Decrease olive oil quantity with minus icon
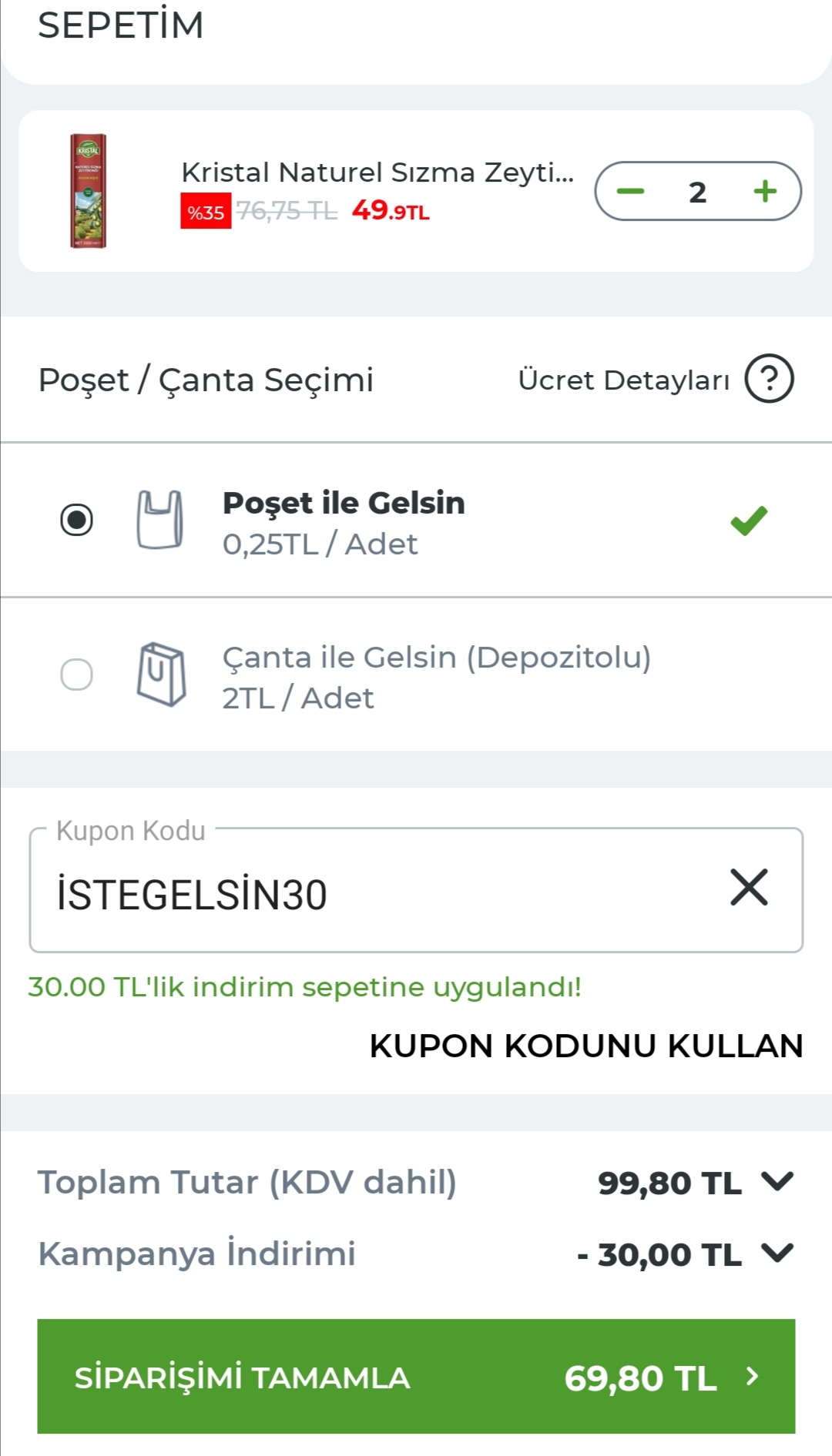The height and width of the screenshot is (1456, 832). click(630, 192)
